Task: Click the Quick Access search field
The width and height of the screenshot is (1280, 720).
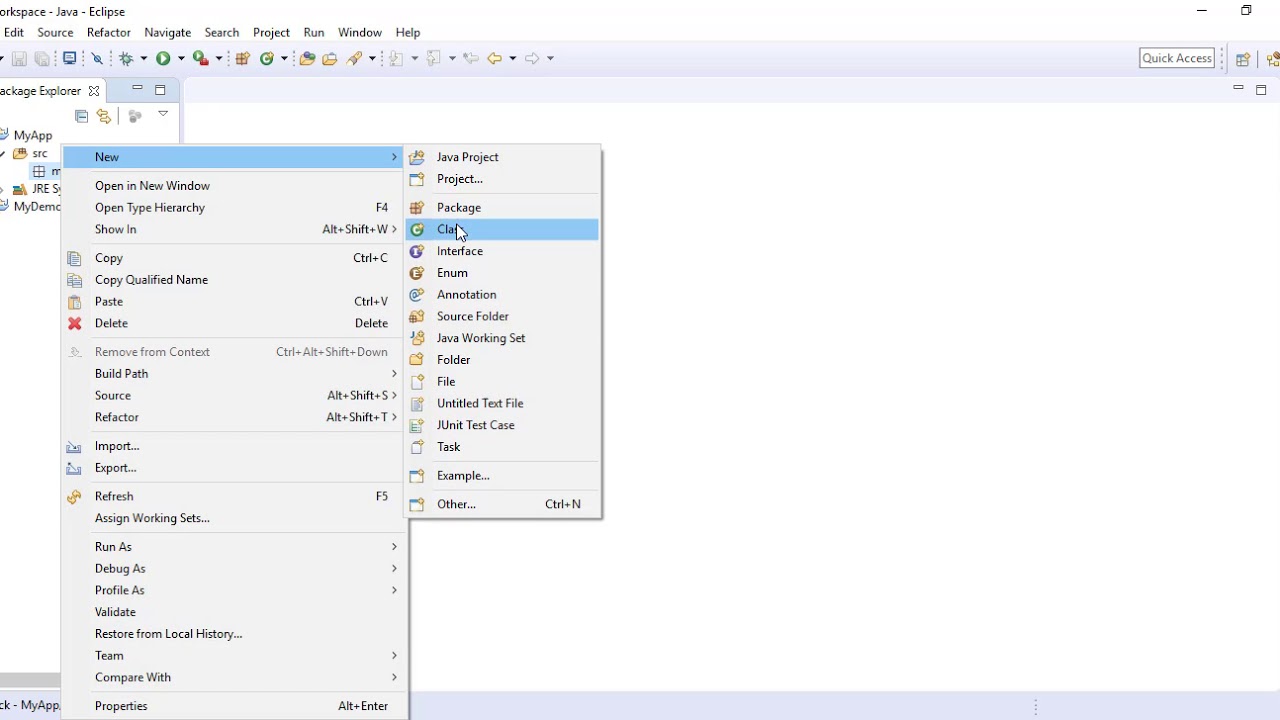Action: (x=1177, y=58)
